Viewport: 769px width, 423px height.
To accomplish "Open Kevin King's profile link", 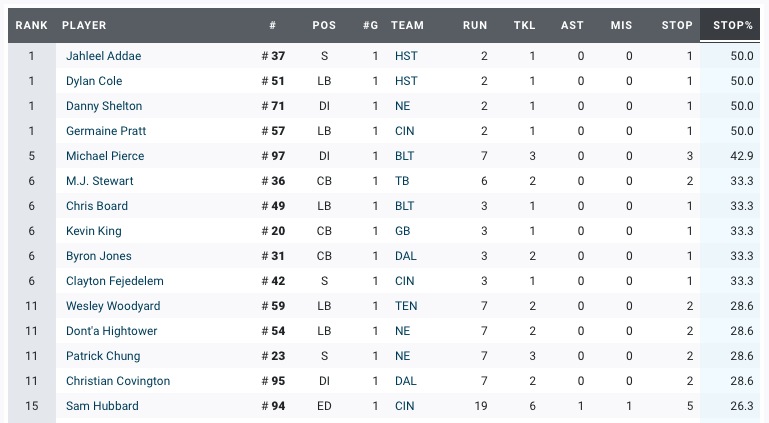I will (x=94, y=231).
